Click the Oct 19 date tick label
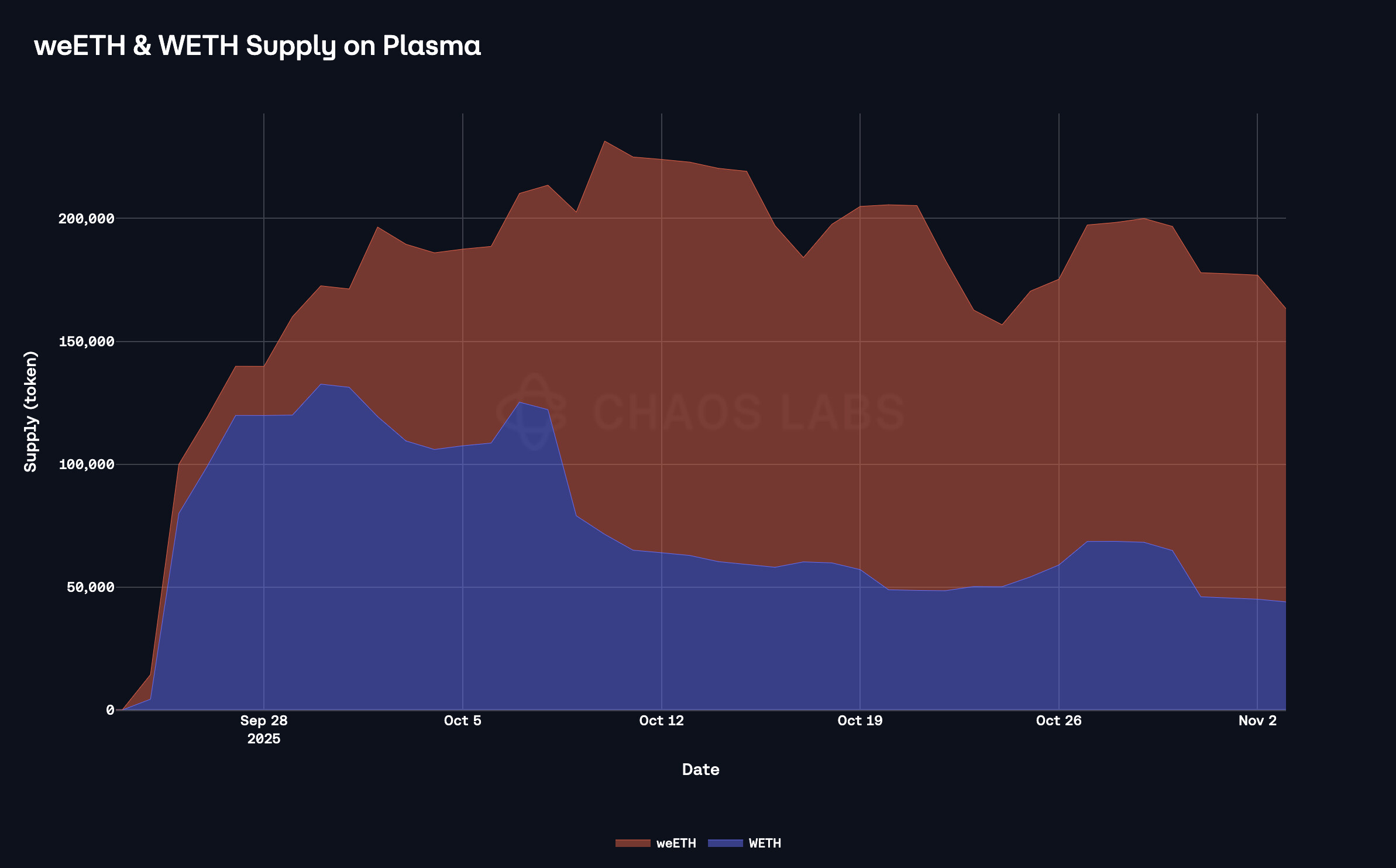 click(859, 721)
